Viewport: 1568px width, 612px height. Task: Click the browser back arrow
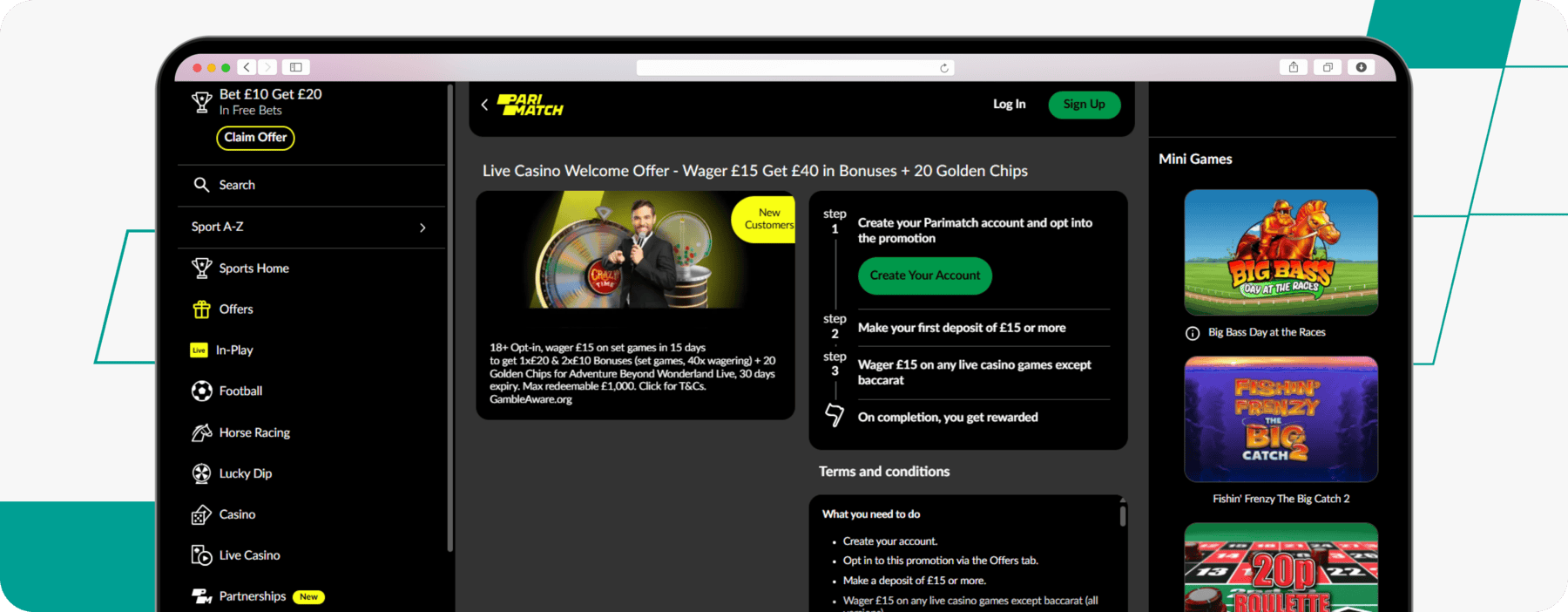pyautogui.click(x=247, y=67)
